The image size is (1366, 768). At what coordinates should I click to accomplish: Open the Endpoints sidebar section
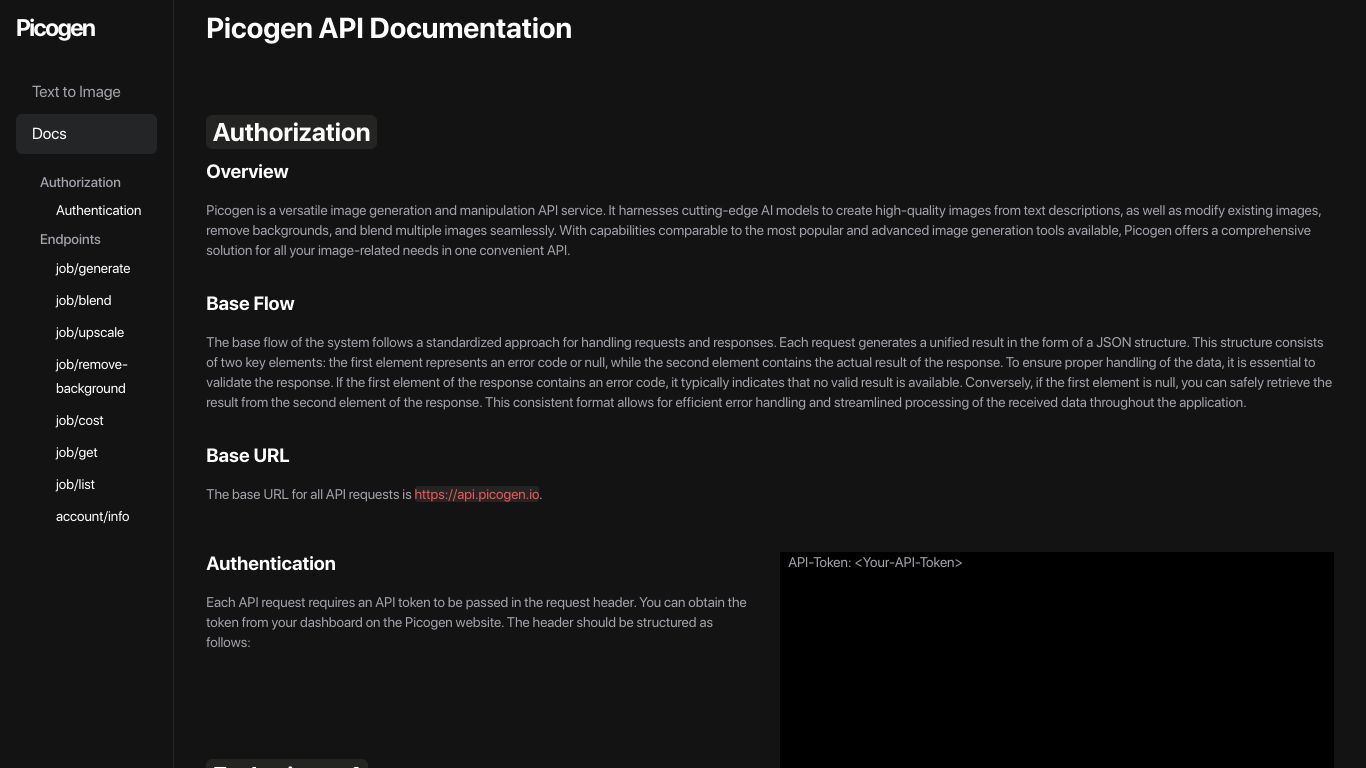(70, 239)
